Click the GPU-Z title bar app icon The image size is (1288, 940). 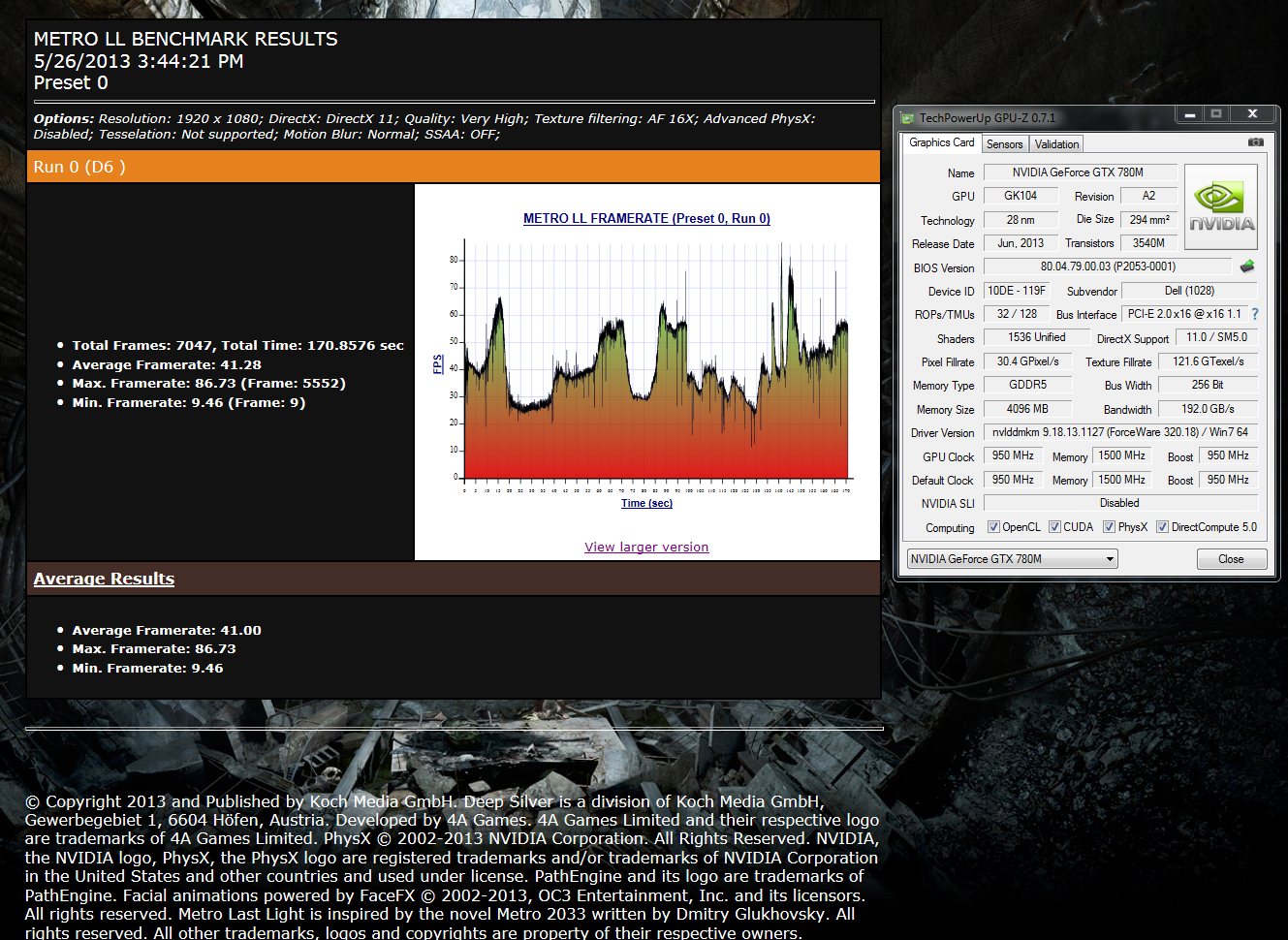click(x=908, y=118)
